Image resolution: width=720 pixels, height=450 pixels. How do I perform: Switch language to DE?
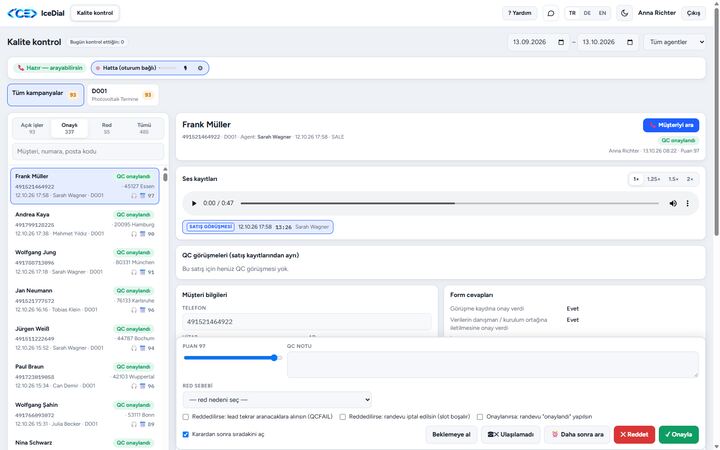coord(587,13)
